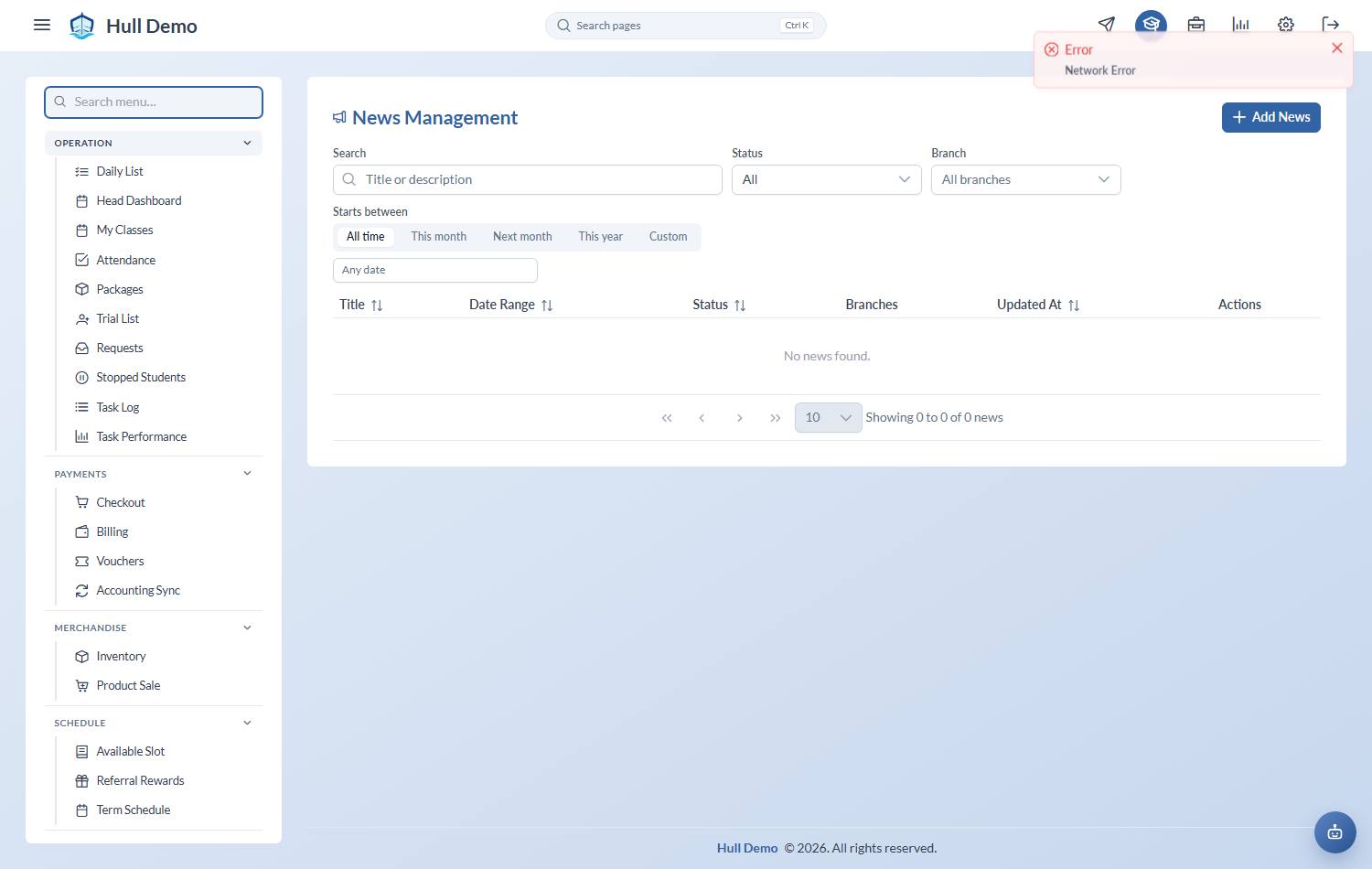
Task: Open the chatbot robot icon
Action: pyautogui.click(x=1334, y=832)
